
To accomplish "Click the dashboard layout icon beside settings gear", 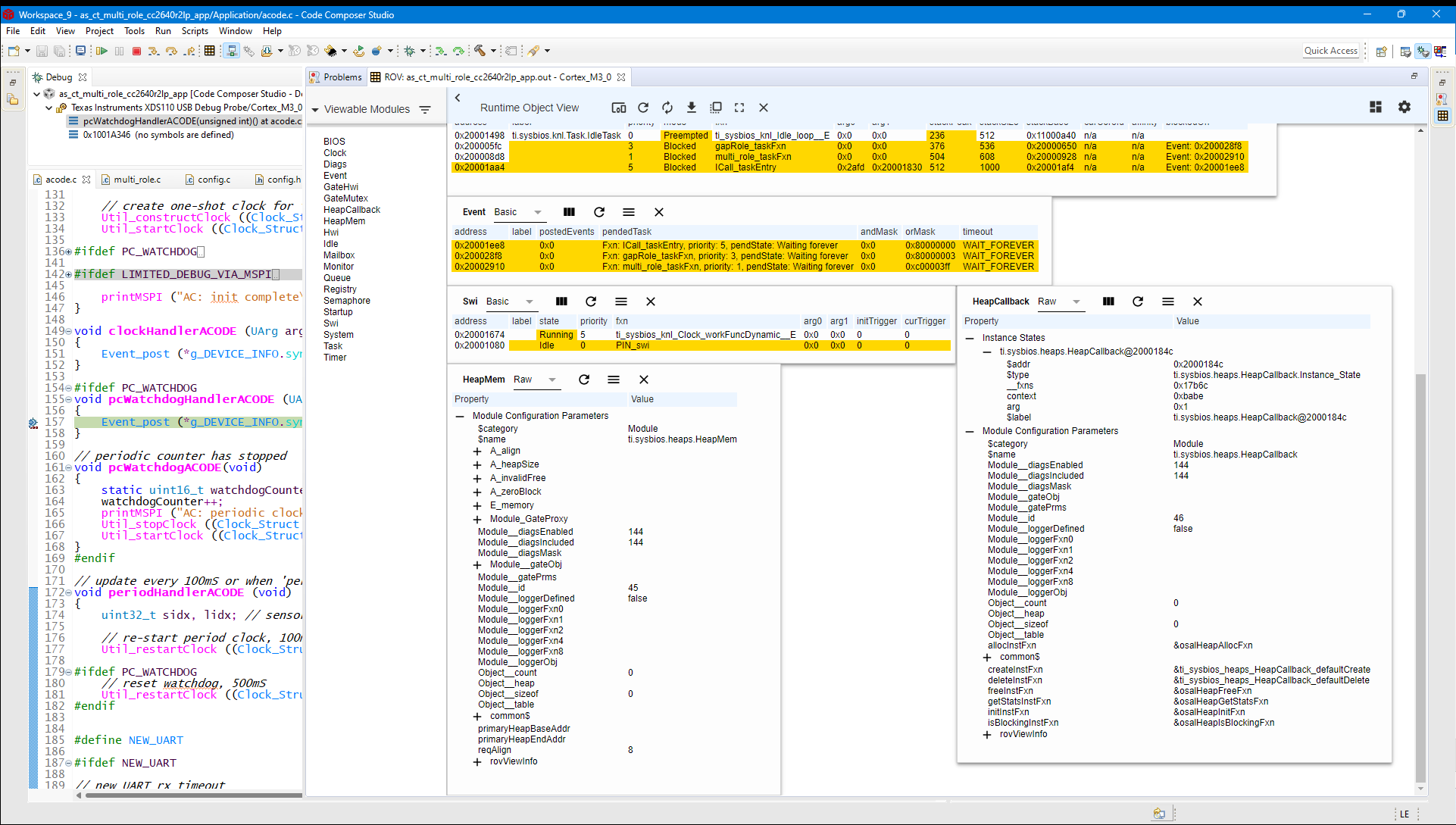I will (x=1376, y=107).
